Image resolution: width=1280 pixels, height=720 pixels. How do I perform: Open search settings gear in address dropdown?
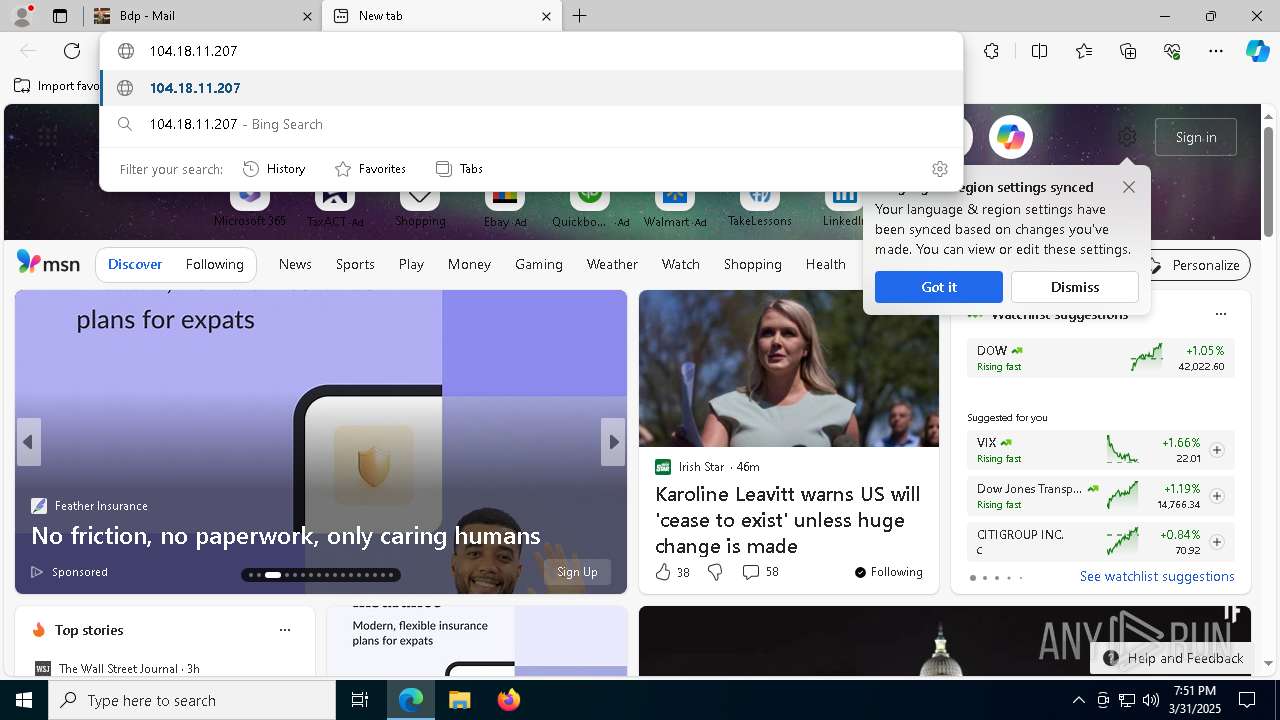pyautogui.click(x=939, y=169)
